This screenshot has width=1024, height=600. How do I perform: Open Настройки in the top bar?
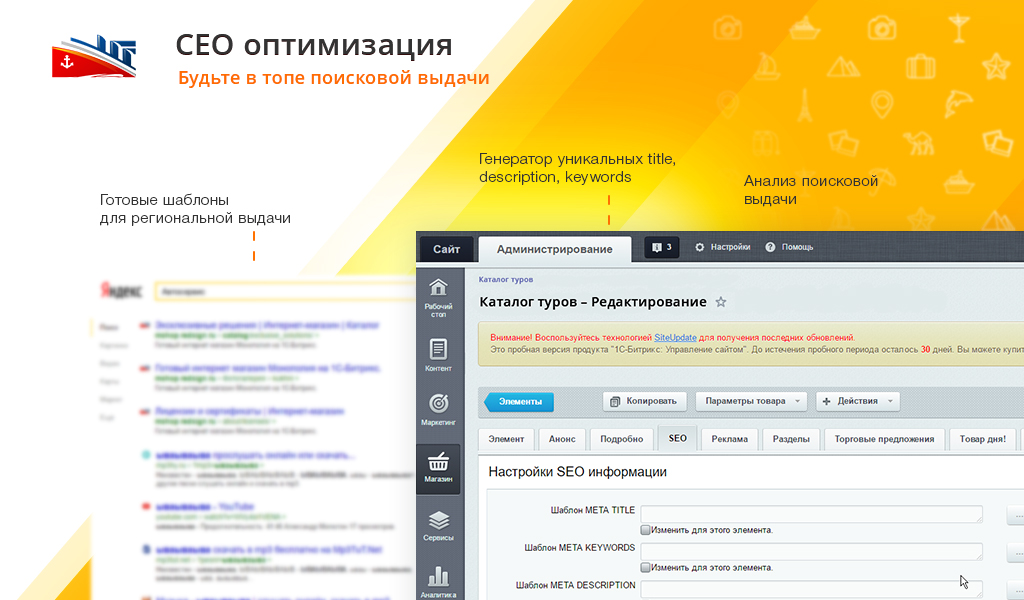point(722,247)
